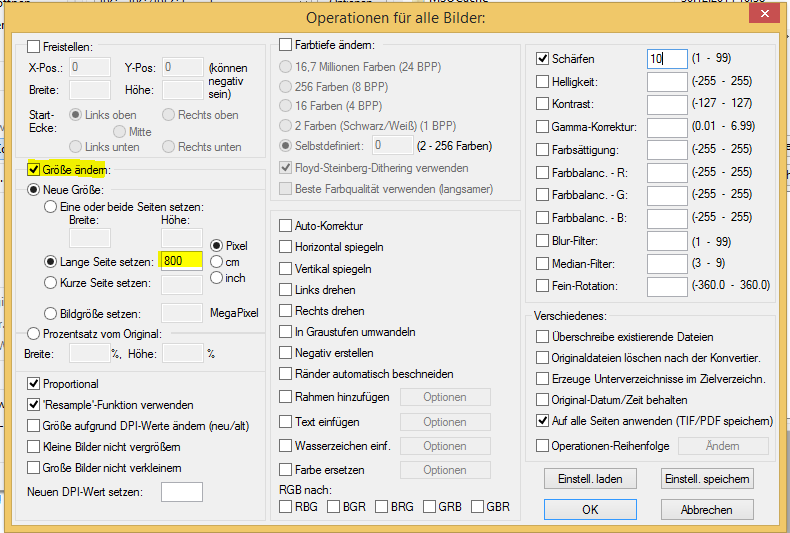Enable Farbtiefe ändern checkbox
The height and width of the screenshot is (533, 790).
pyautogui.click(x=286, y=46)
